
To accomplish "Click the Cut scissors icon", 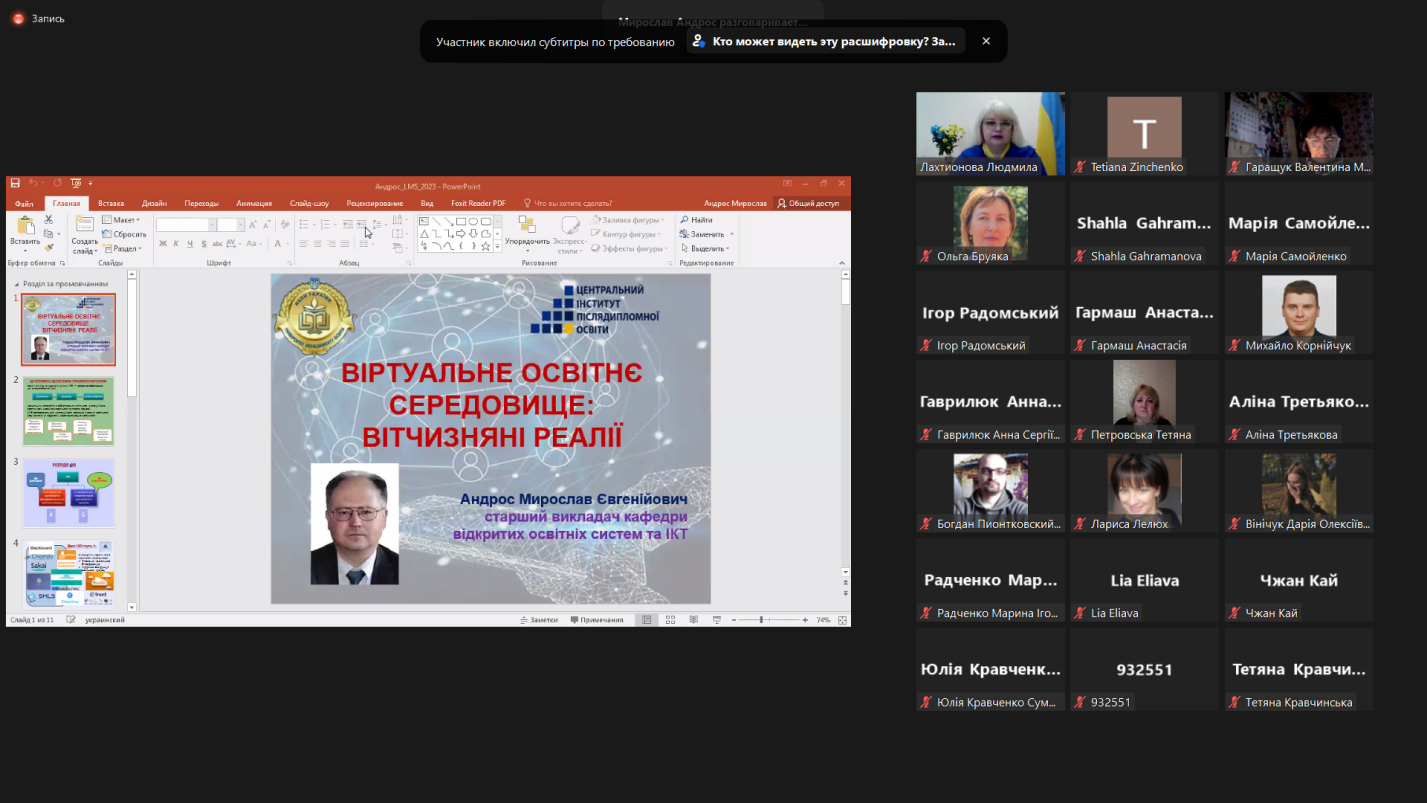I will point(48,221).
